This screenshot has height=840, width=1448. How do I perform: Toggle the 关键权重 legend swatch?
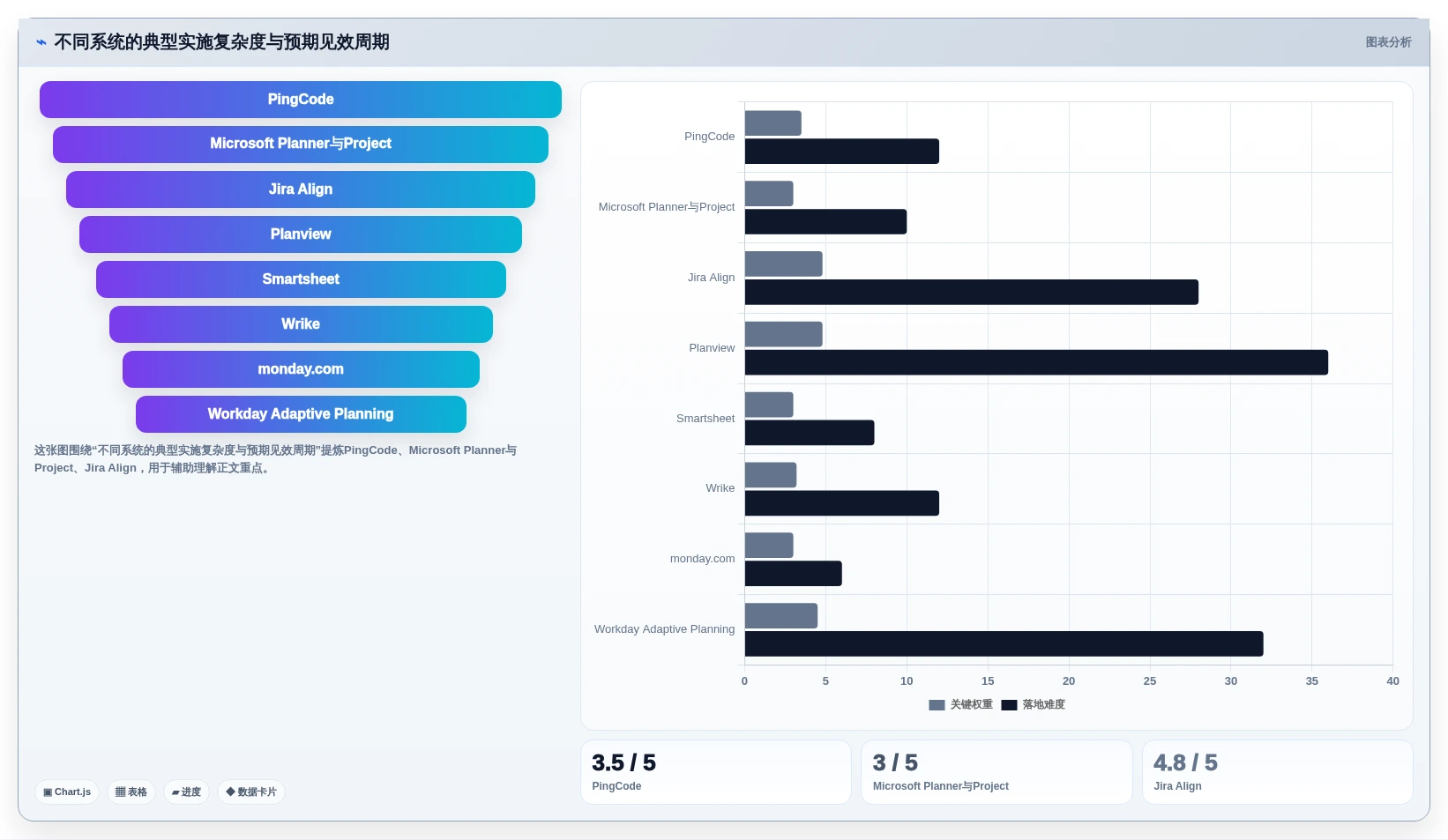(x=937, y=705)
